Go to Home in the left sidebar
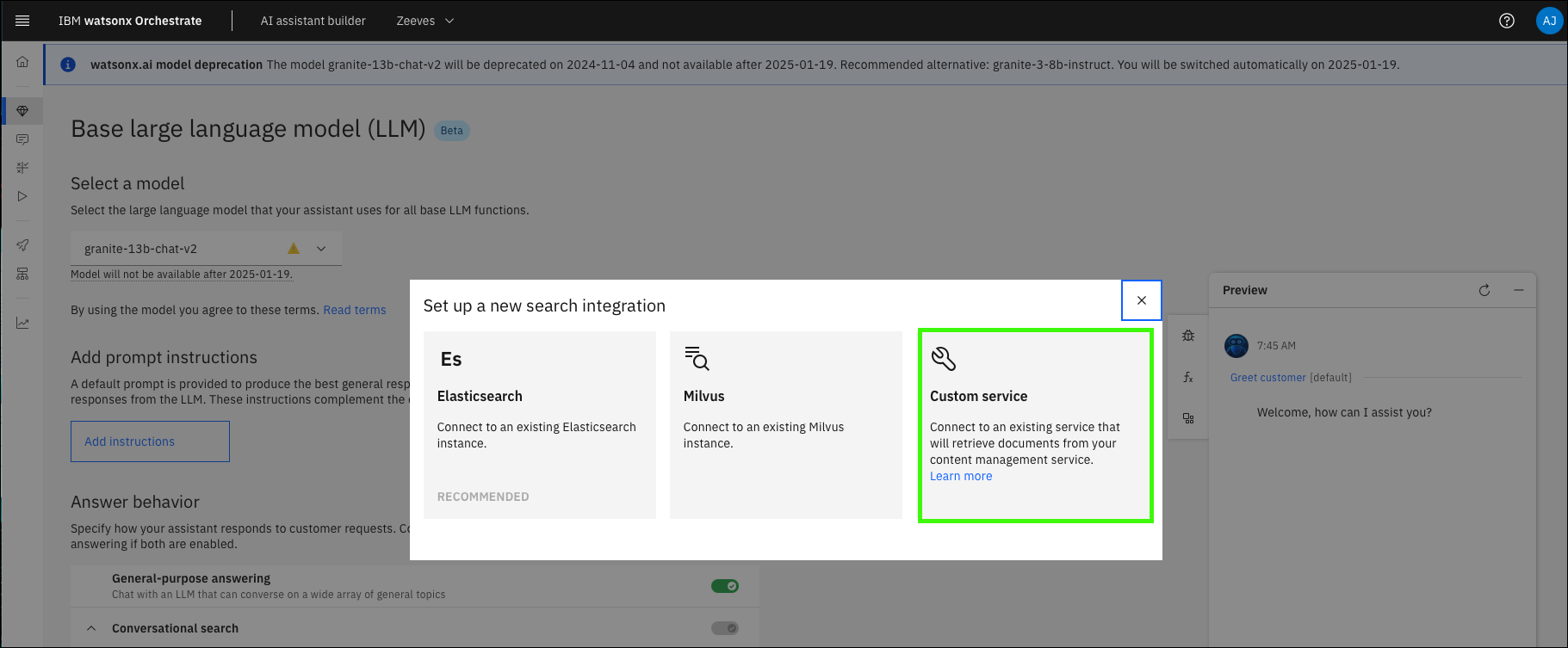Screen dimensions: 1568x648 pyautogui.click(x=22, y=62)
